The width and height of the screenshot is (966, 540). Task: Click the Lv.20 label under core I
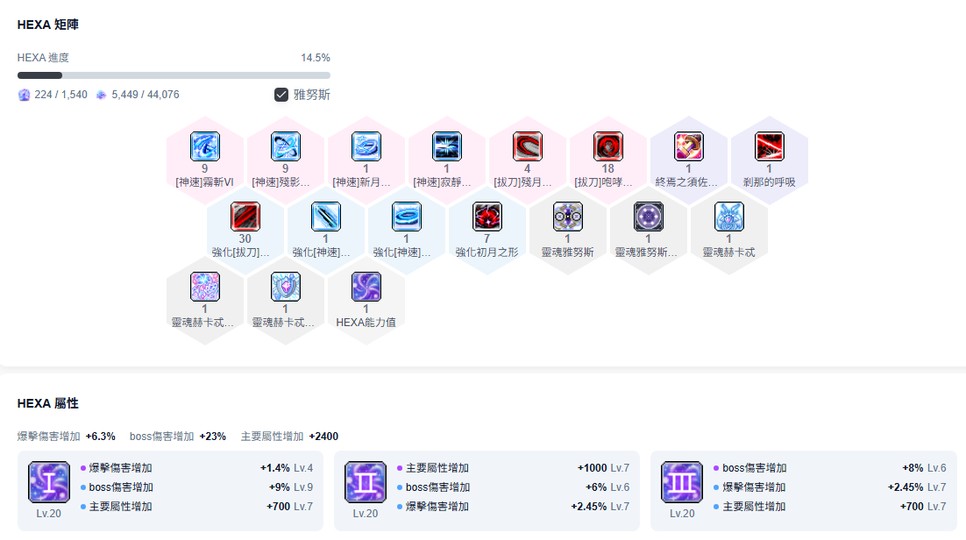point(49,514)
